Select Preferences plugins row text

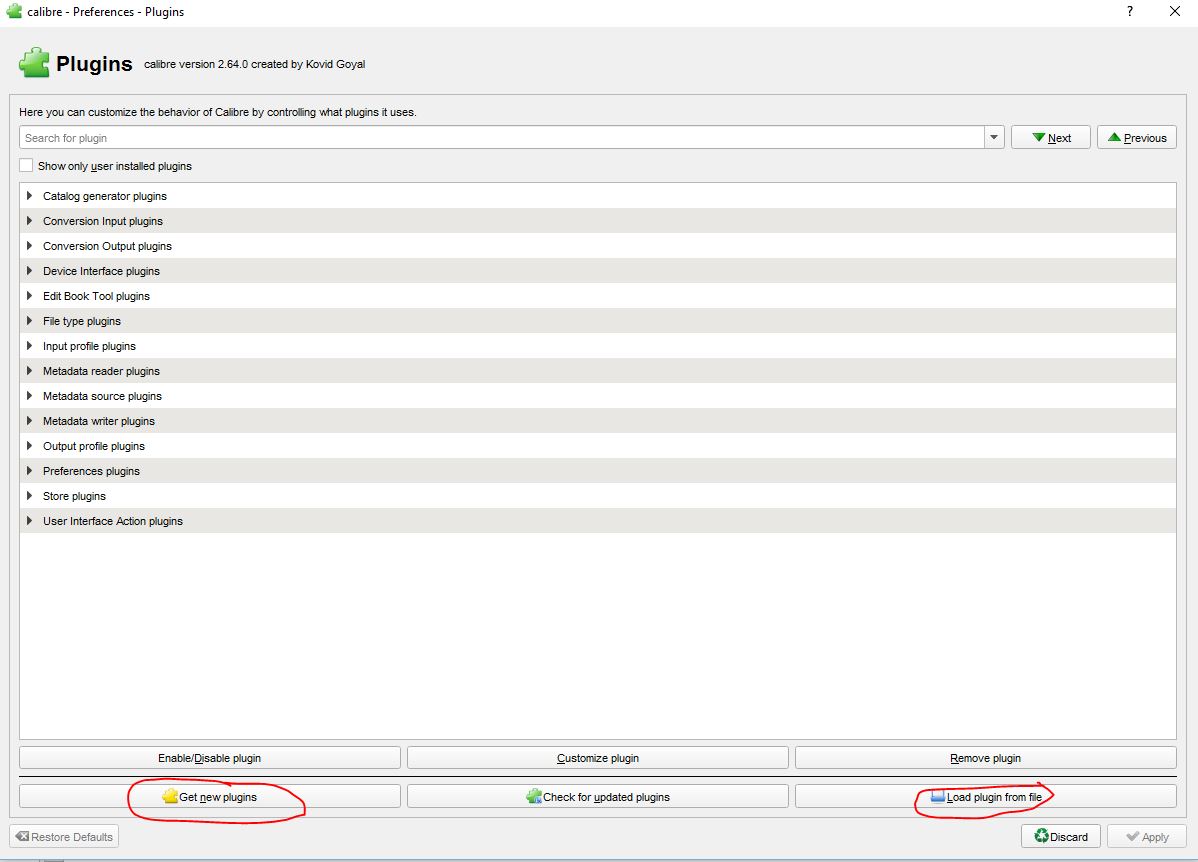pos(91,472)
